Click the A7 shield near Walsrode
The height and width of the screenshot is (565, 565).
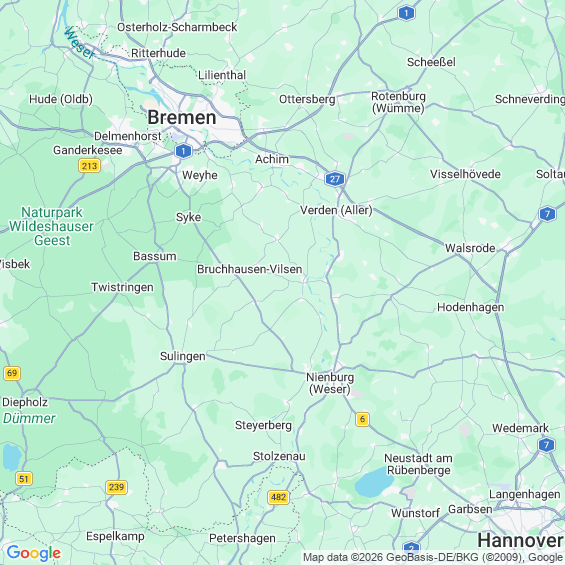tap(547, 214)
